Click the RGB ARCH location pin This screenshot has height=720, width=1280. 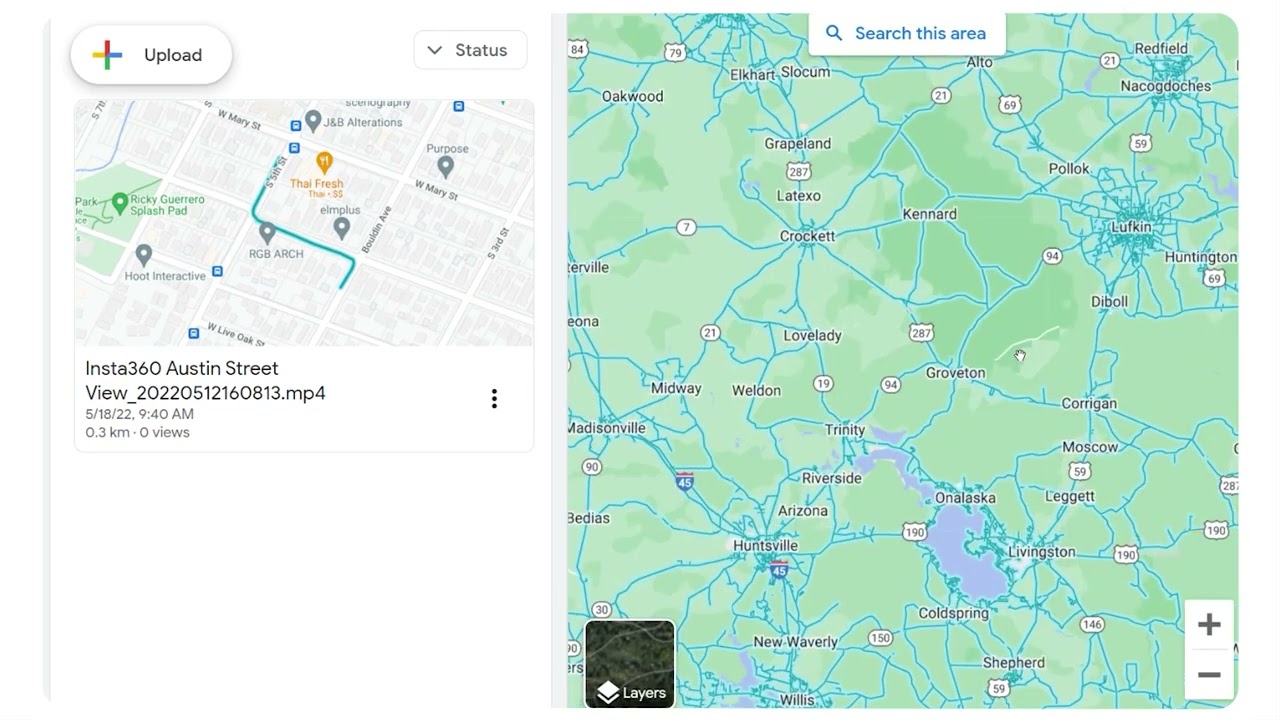tap(267, 233)
